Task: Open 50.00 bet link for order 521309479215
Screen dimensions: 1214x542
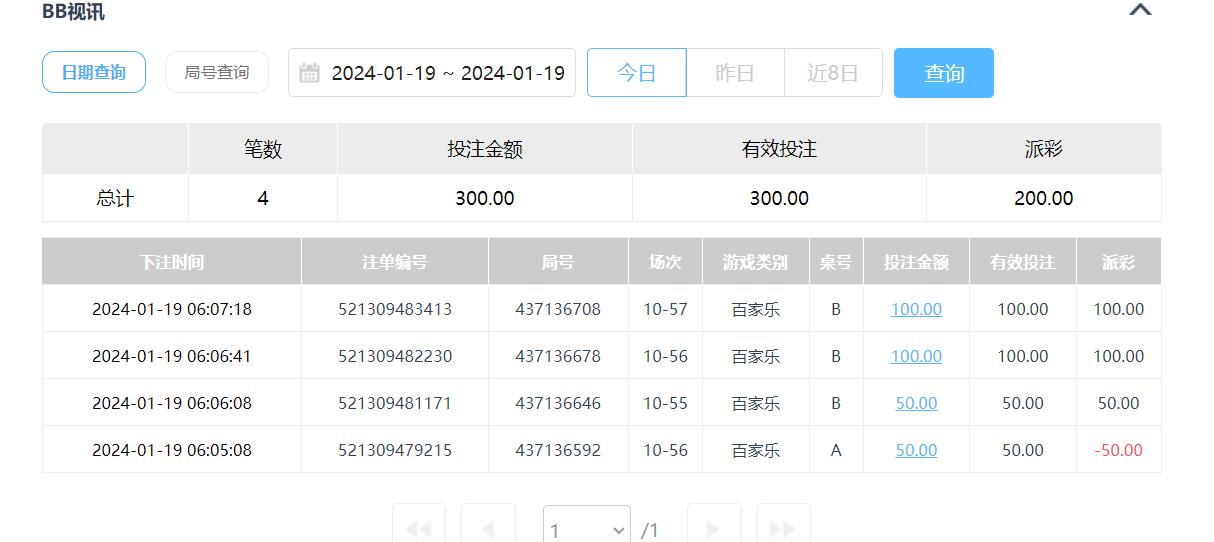Action: click(916, 450)
